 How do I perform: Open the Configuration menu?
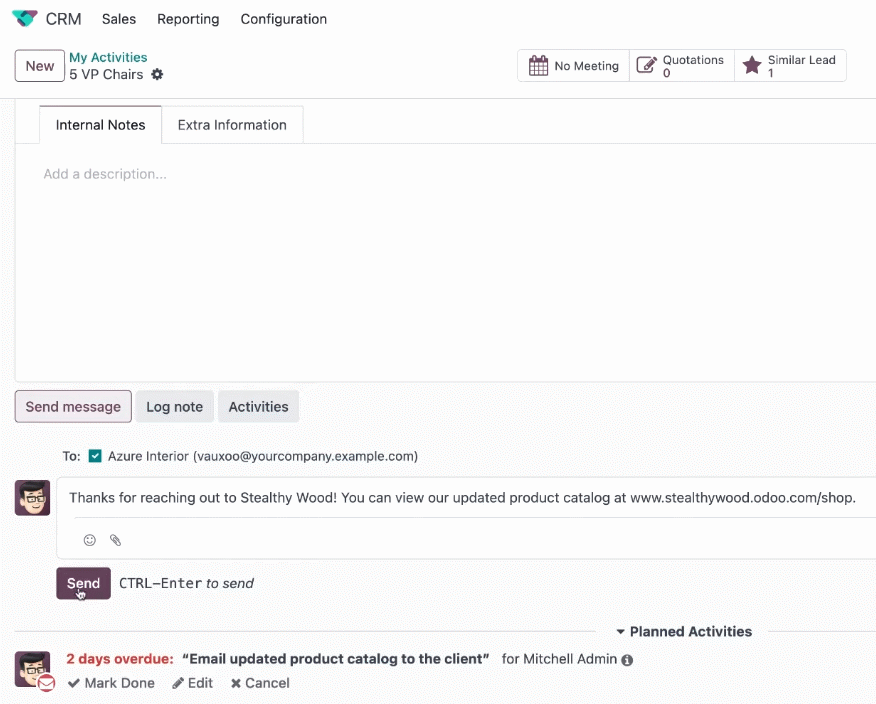pos(284,19)
